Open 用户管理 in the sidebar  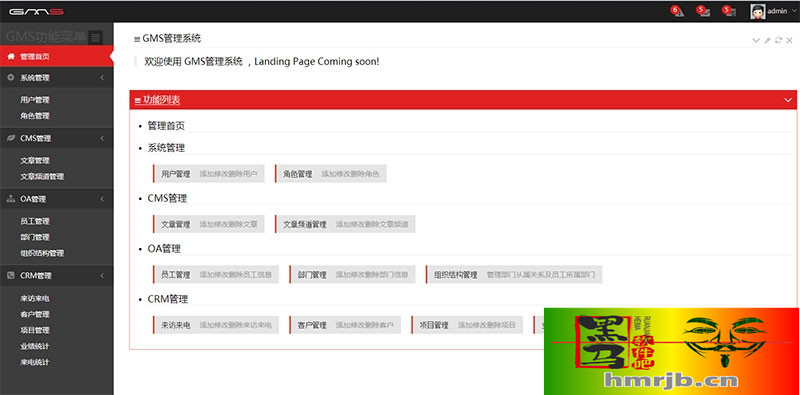(35, 100)
